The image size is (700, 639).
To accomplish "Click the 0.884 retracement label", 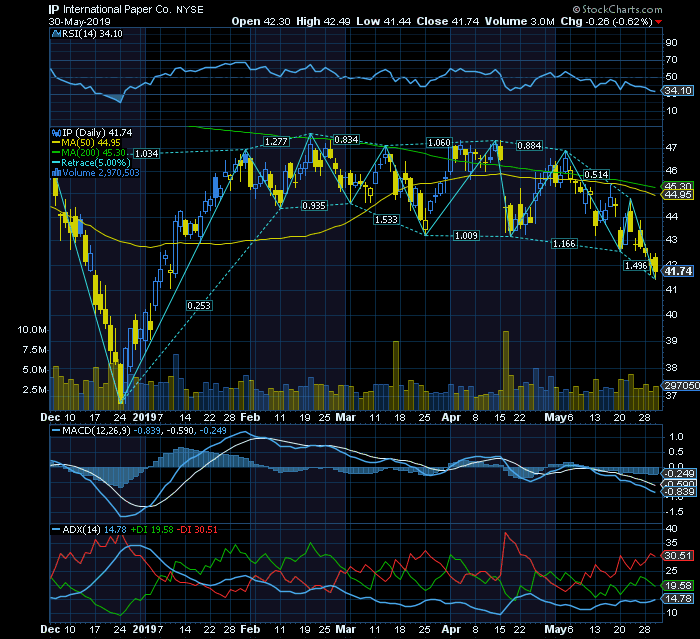I will (529, 146).
